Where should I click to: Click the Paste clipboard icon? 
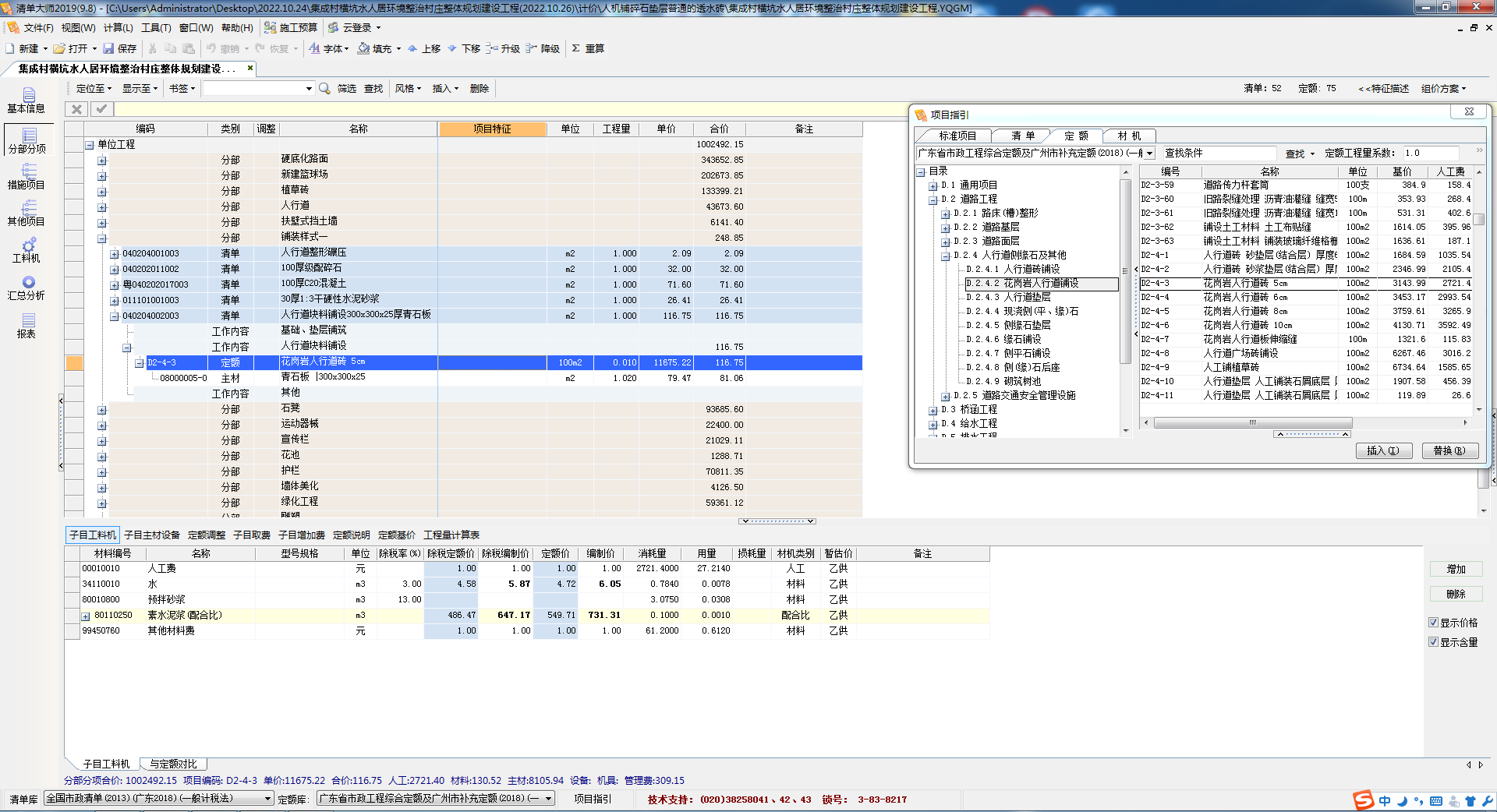click(x=189, y=48)
